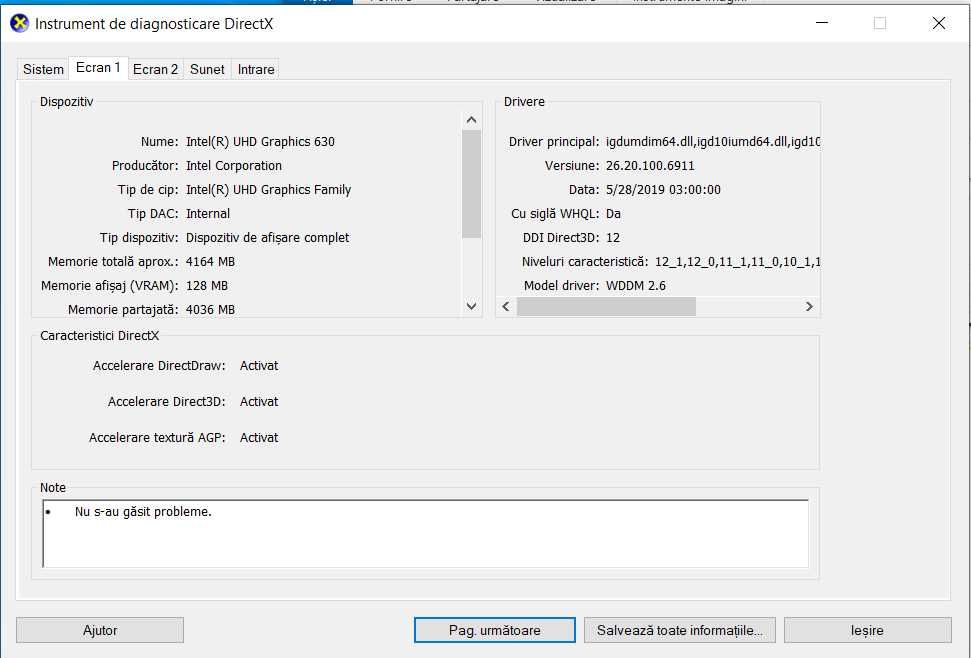Click driver model value WDDM 2.6
The height and width of the screenshot is (658, 971).
click(x=636, y=286)
